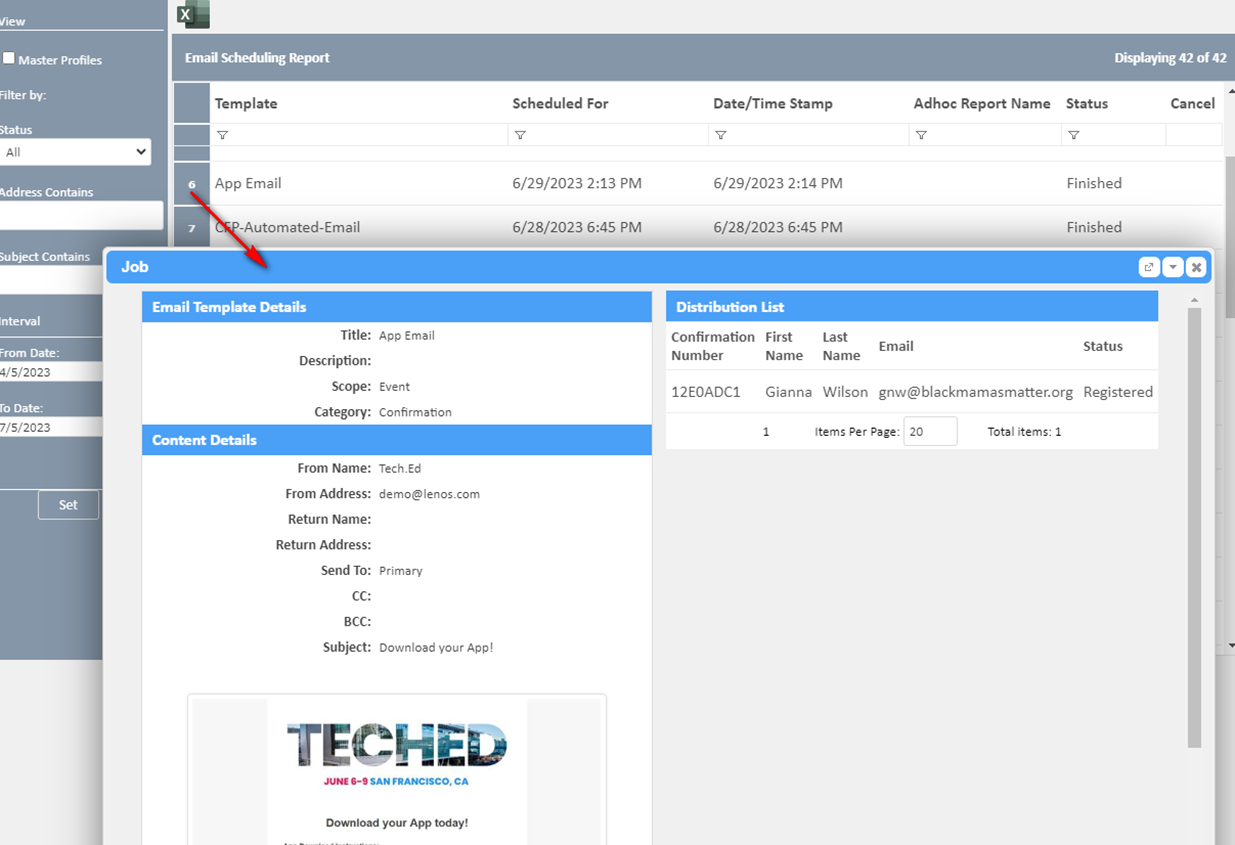Close the Job dialog

[1196, 267]
